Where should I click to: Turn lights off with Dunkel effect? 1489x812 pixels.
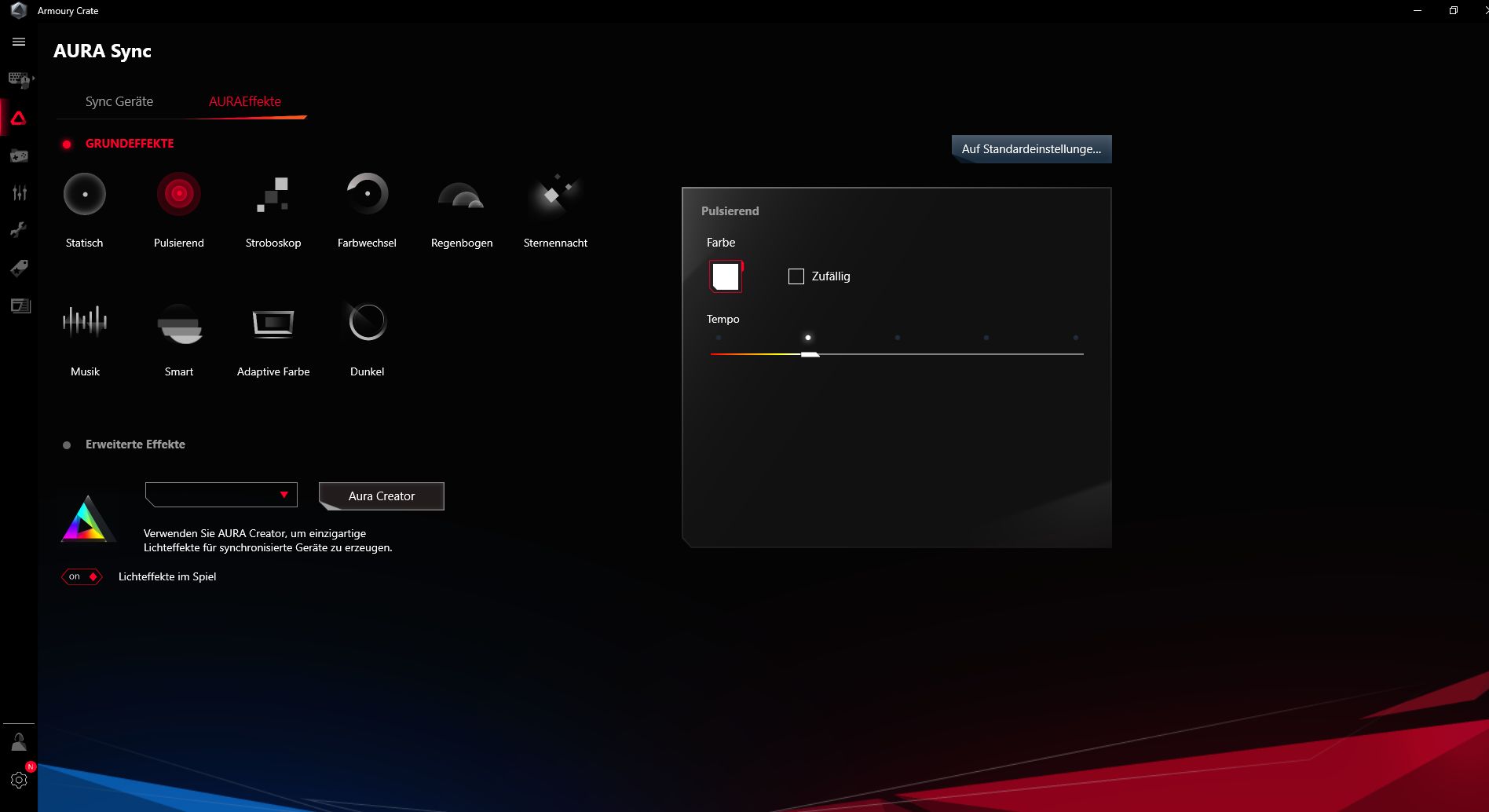click(367, 322)
